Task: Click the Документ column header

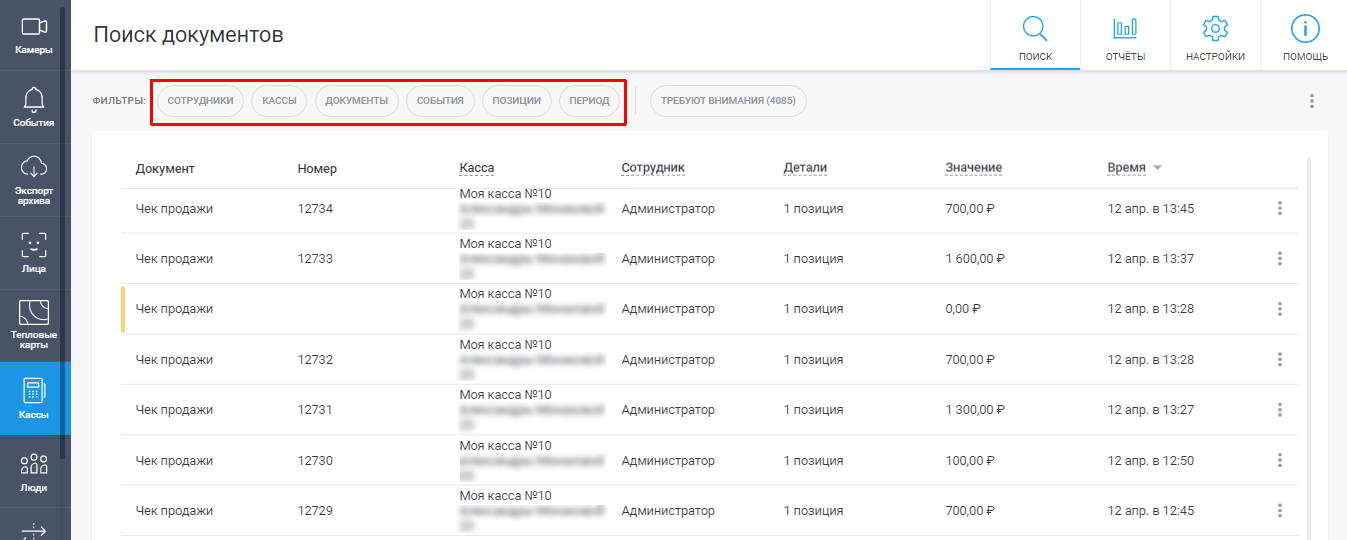Action: (165, 168)
